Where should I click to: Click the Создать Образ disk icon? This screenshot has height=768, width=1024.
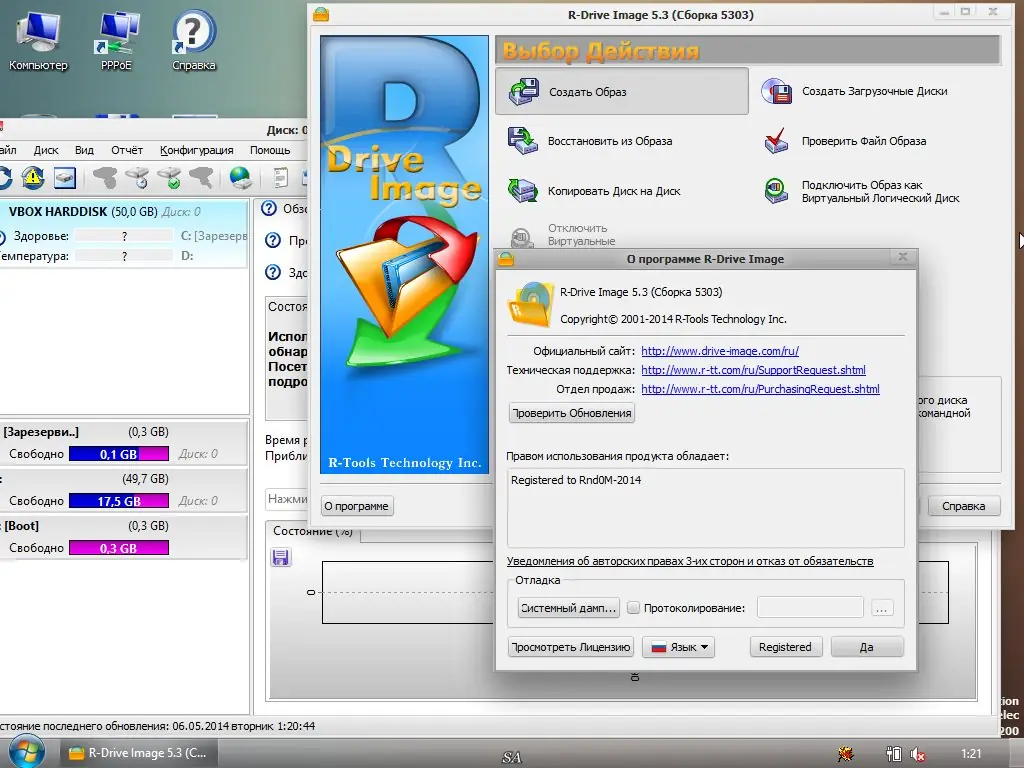[x=524, y=91]
